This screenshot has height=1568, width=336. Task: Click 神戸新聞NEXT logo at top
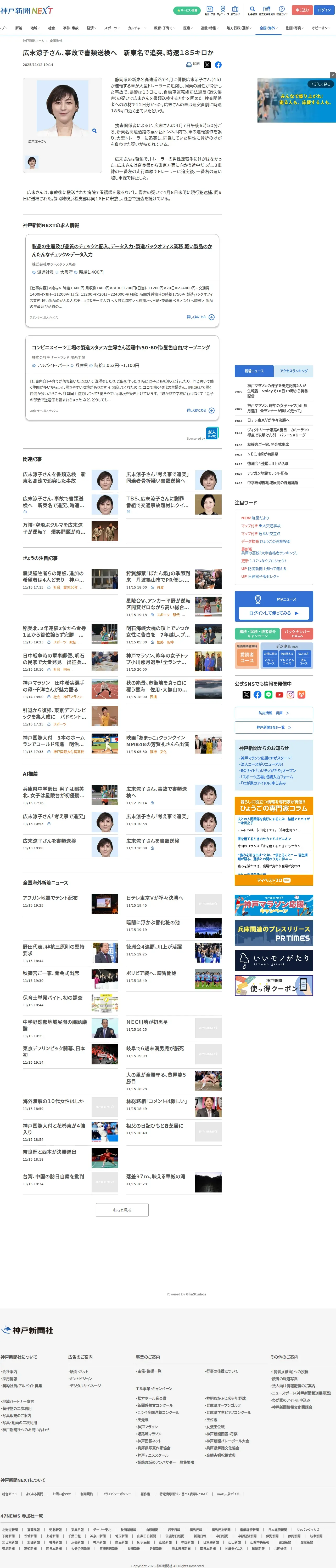pyautogui.click(x=26, y=10)
